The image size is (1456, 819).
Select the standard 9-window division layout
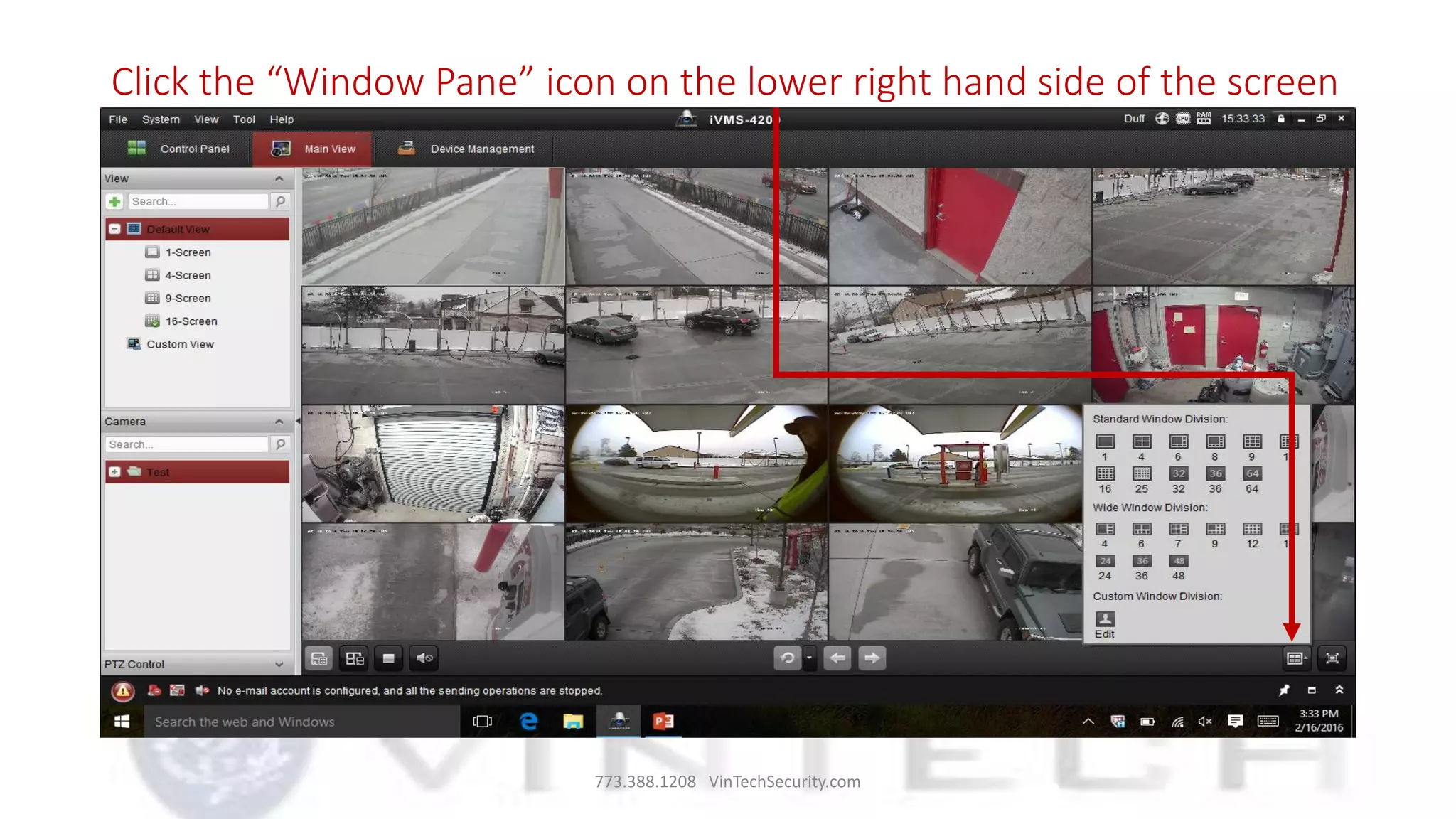pyautogui.click(x=1252, y=441)
